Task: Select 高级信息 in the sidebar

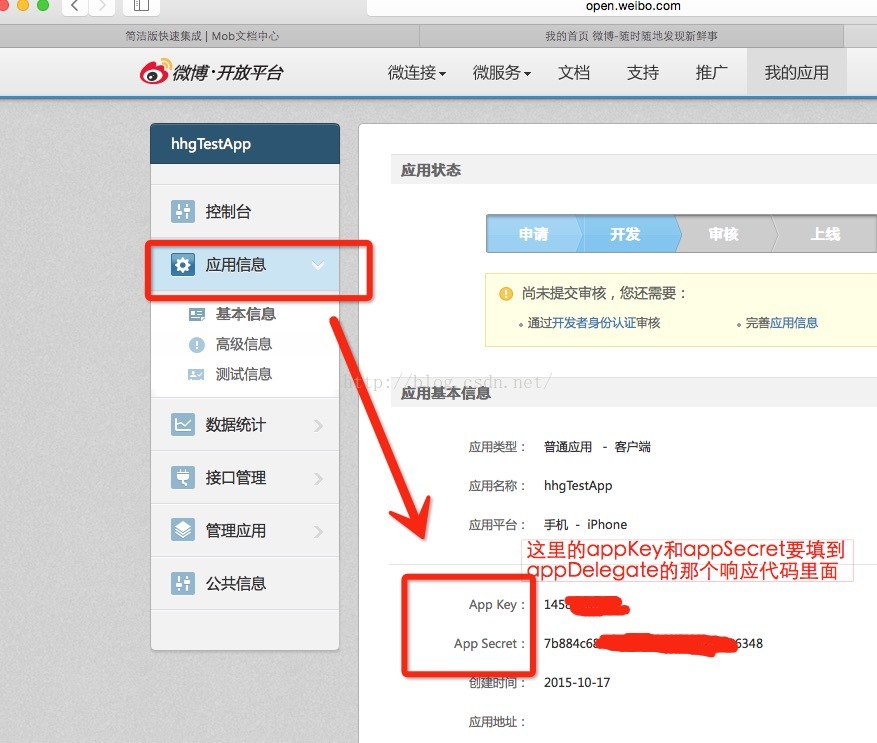Action: (244, 344)
